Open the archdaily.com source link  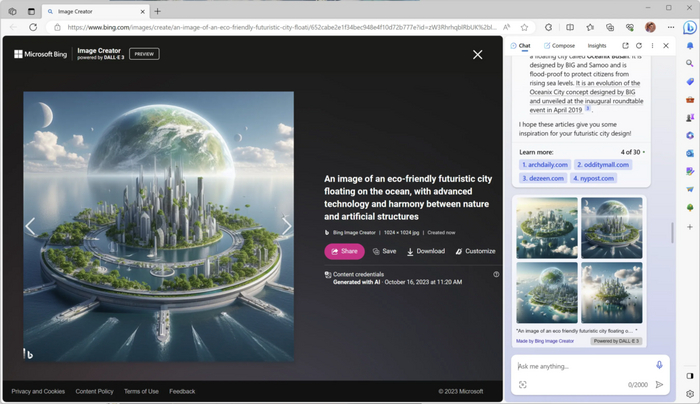click(x=544, y=164)
